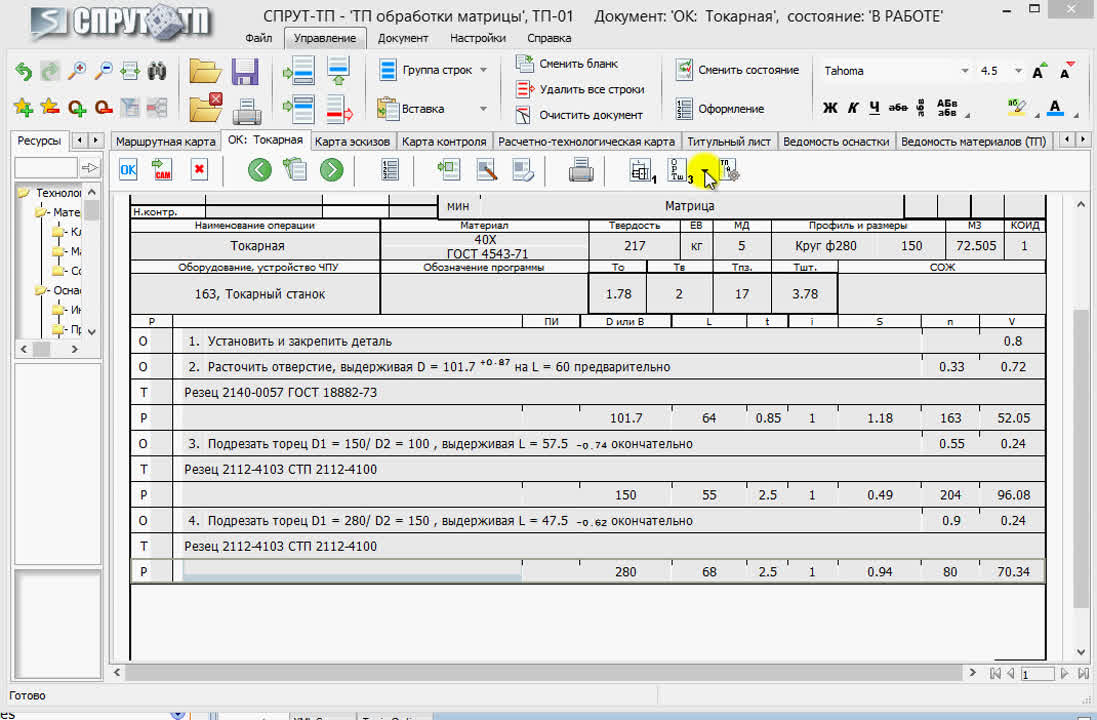Click the edit form pencil icon
This screenshot has height=720, width=1097.
tap(486, 170)
